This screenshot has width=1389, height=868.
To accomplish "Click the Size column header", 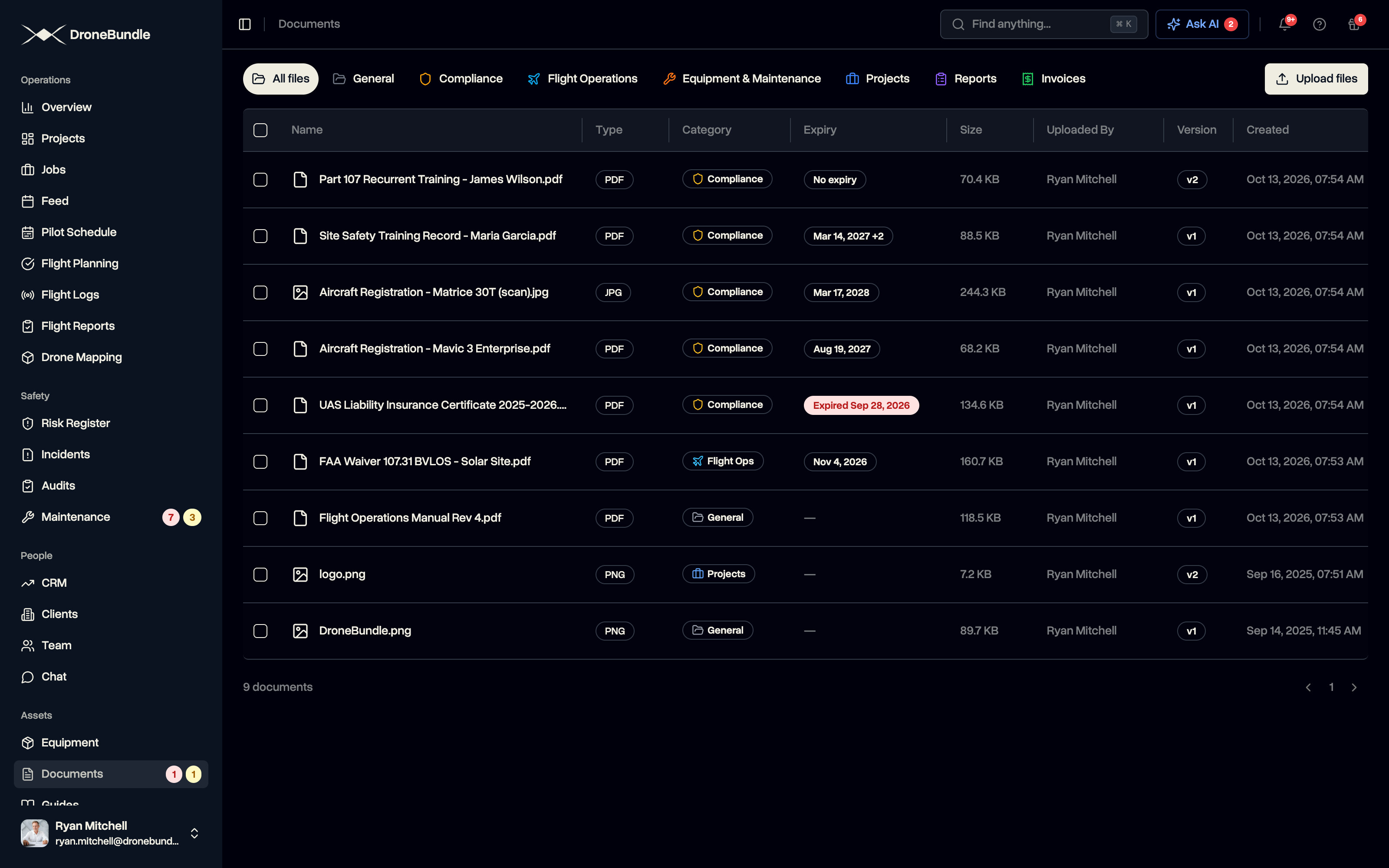I will point(971,130).
